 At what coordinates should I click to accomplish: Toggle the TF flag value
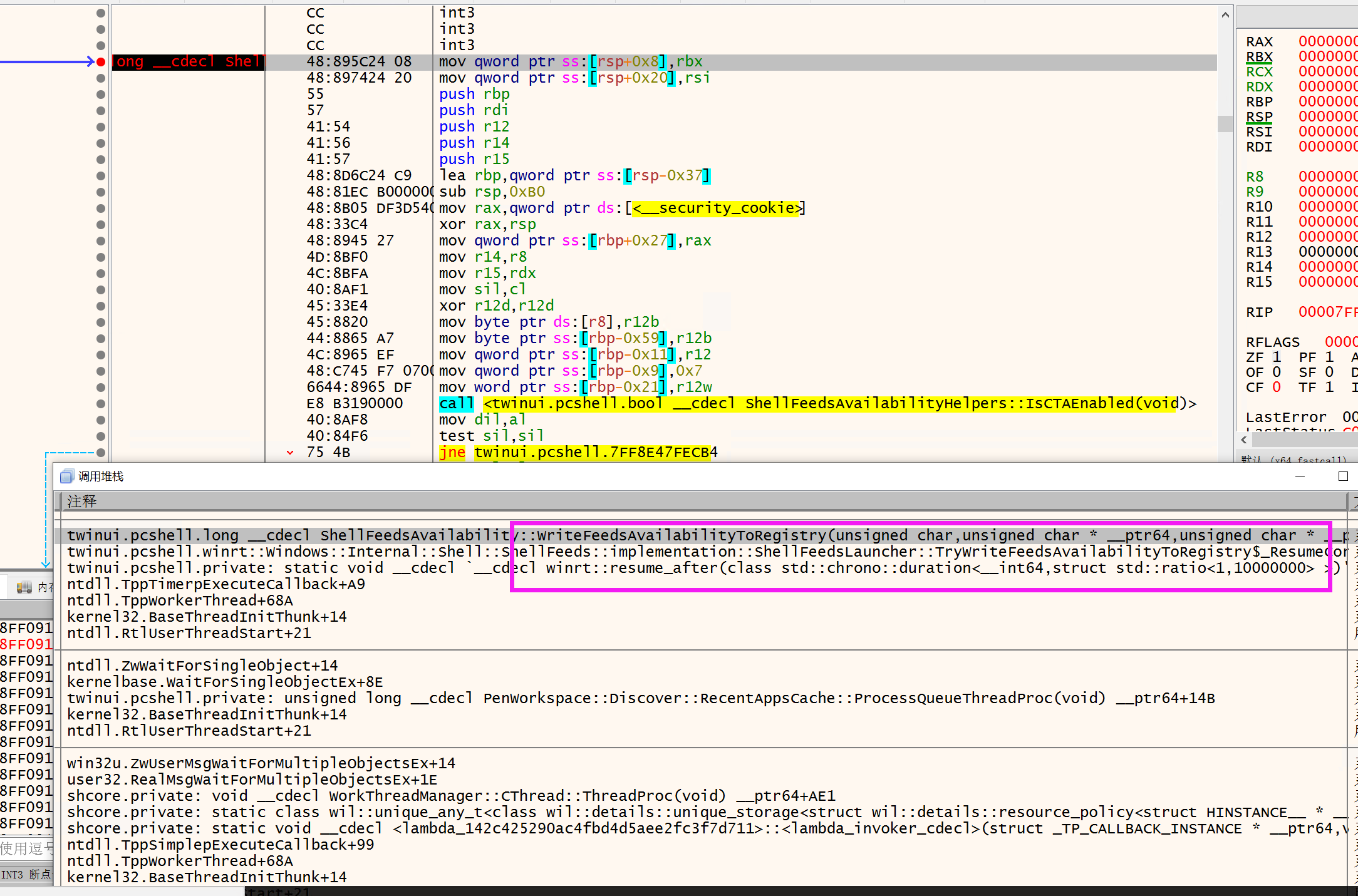pyautogui.click(x=1329, y=387)
